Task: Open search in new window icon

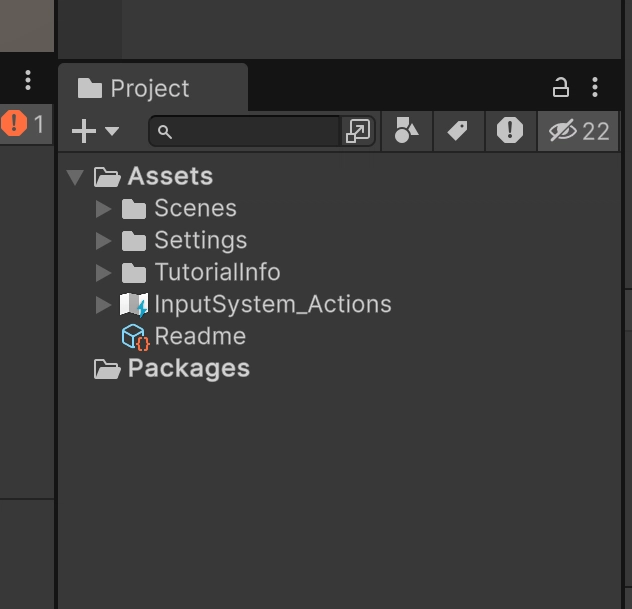Action: [x=358, y=131]
